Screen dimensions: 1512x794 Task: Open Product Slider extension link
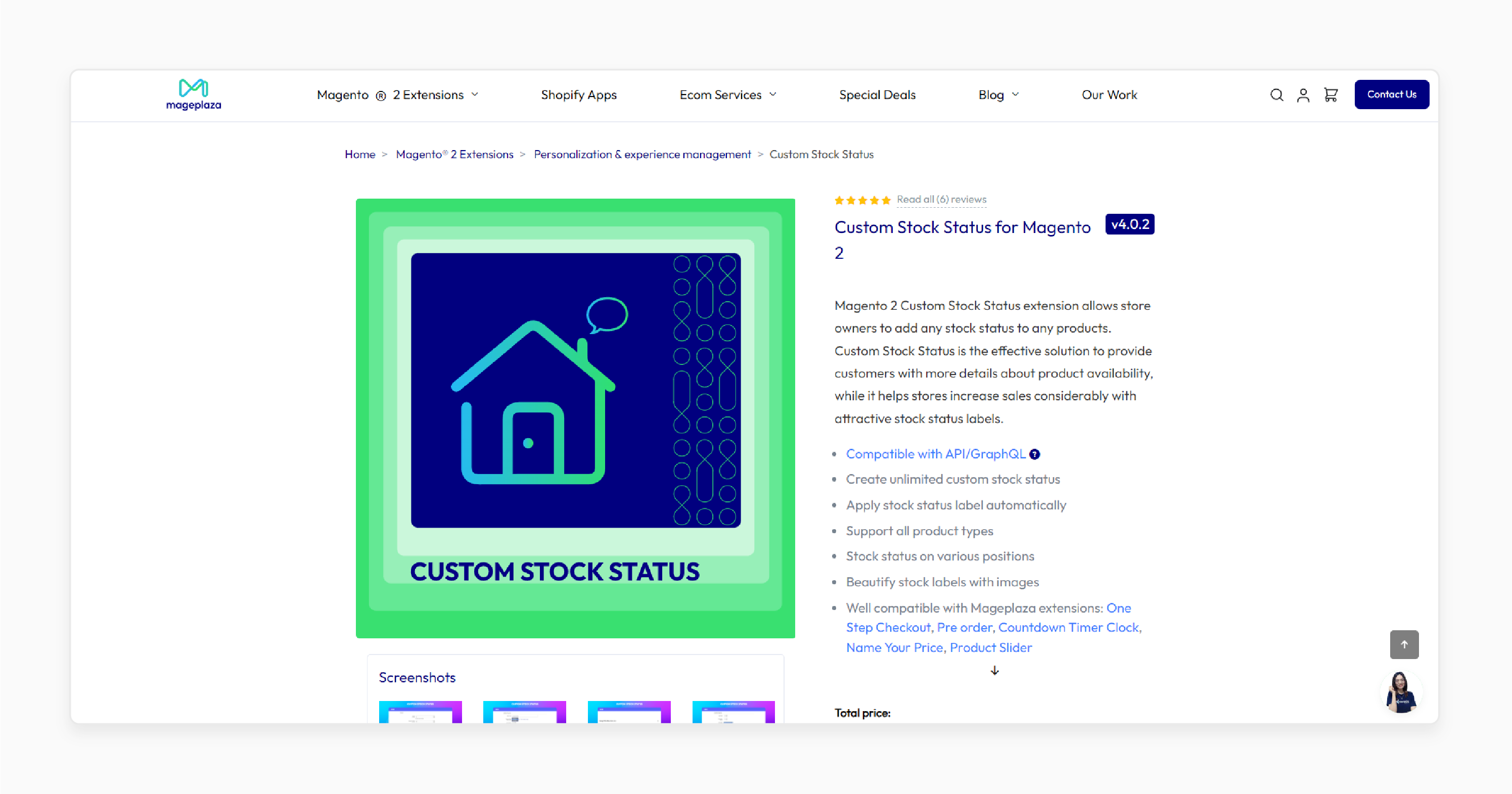pos(990,647)
